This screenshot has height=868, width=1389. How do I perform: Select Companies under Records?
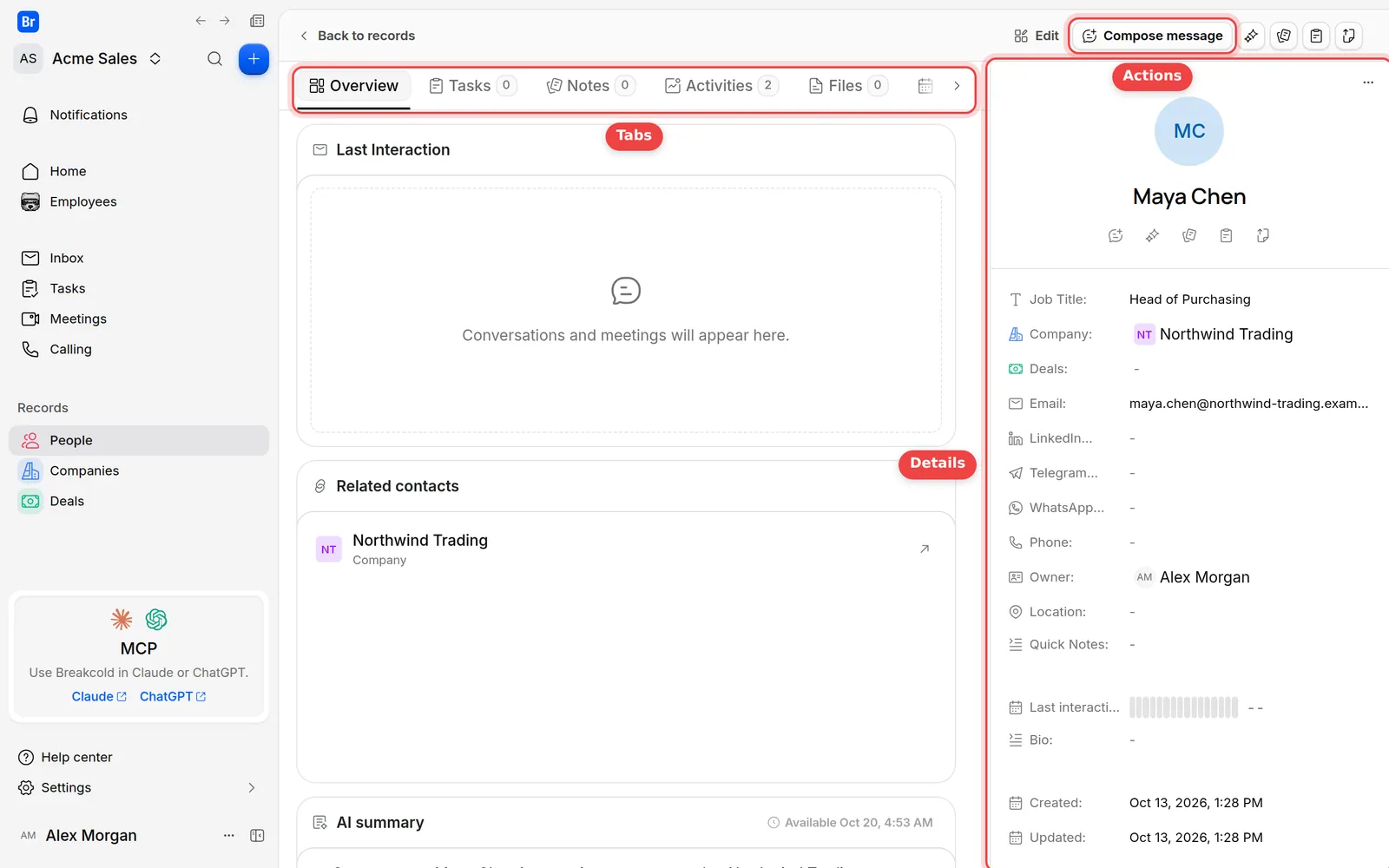point(139,470)
